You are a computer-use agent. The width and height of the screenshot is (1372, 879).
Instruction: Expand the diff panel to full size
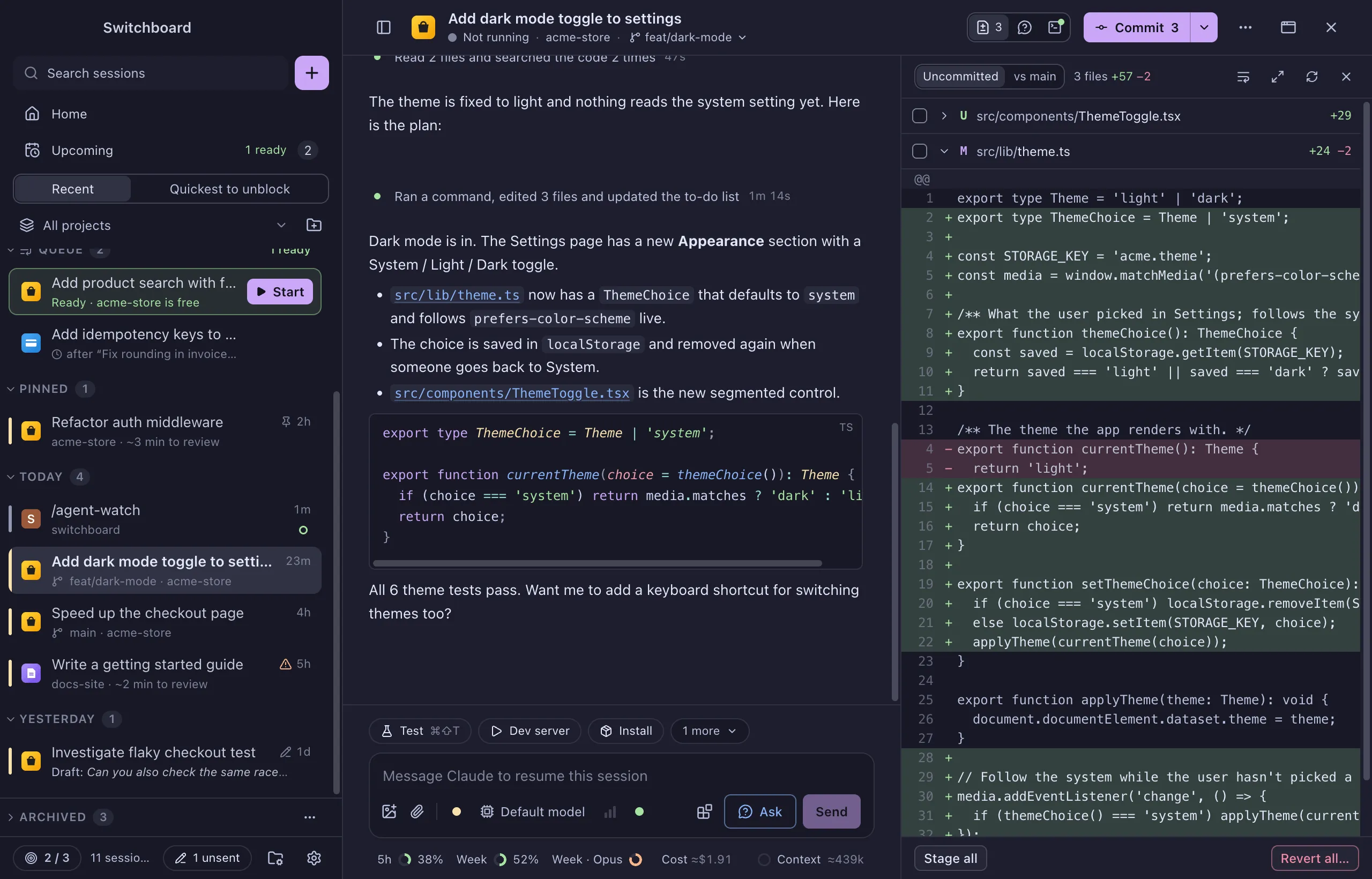pos(1277,77)
